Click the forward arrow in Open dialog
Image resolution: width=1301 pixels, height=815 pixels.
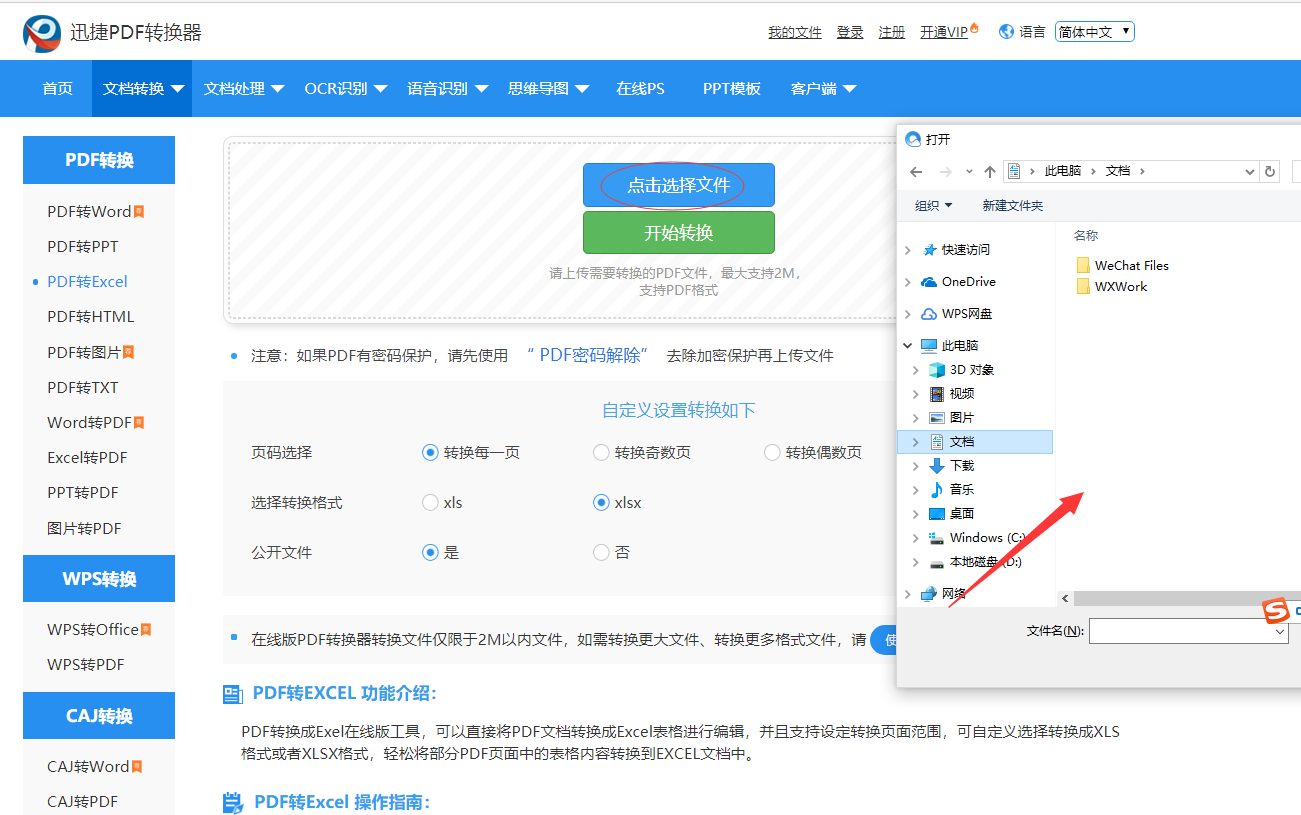946,172
